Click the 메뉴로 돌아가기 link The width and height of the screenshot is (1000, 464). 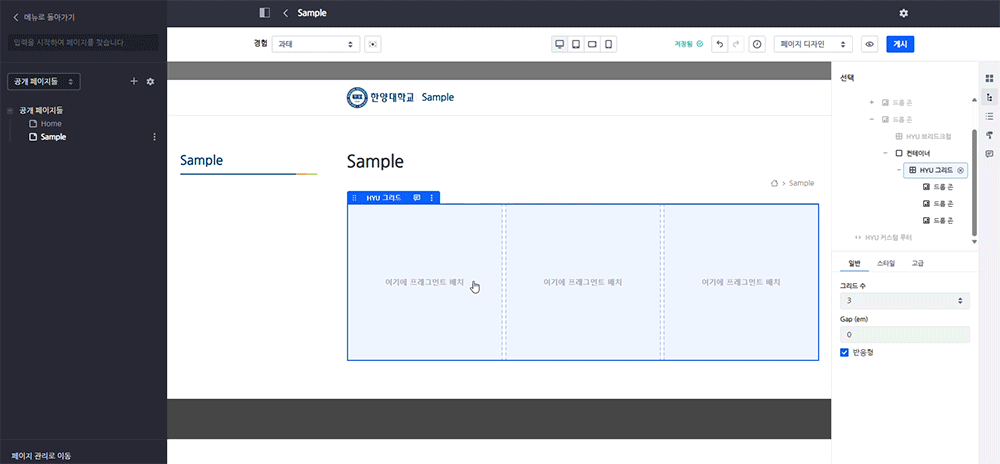43,17
